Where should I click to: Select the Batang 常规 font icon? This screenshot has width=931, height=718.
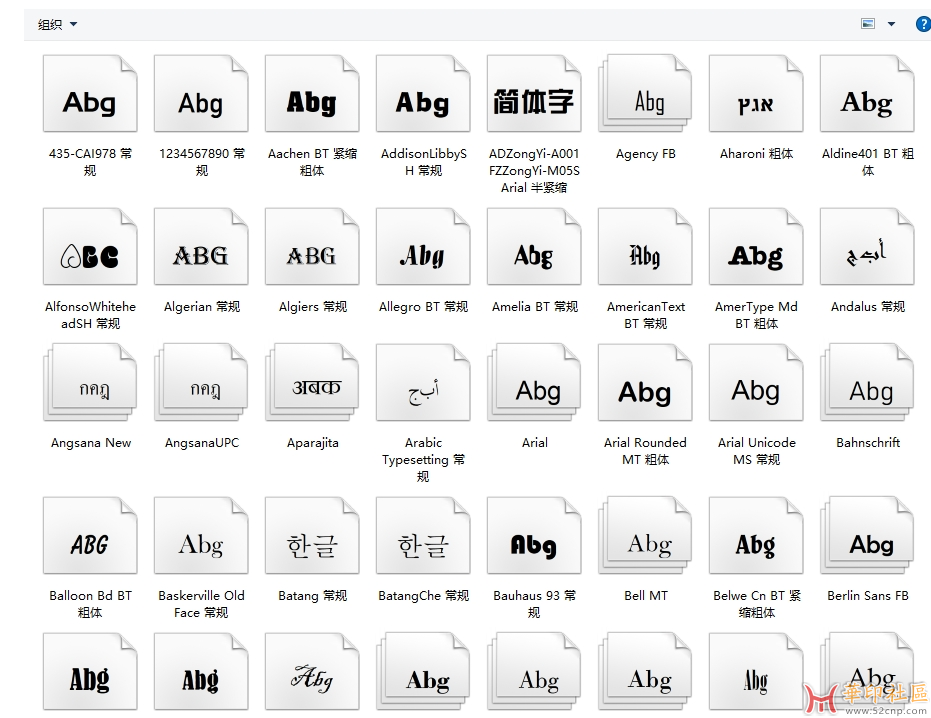(312, 536)
